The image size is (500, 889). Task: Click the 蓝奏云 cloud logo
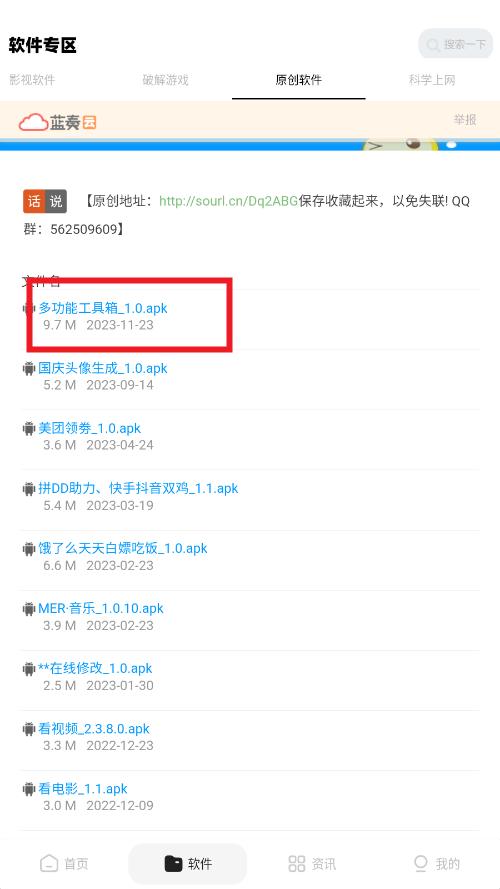57,122
